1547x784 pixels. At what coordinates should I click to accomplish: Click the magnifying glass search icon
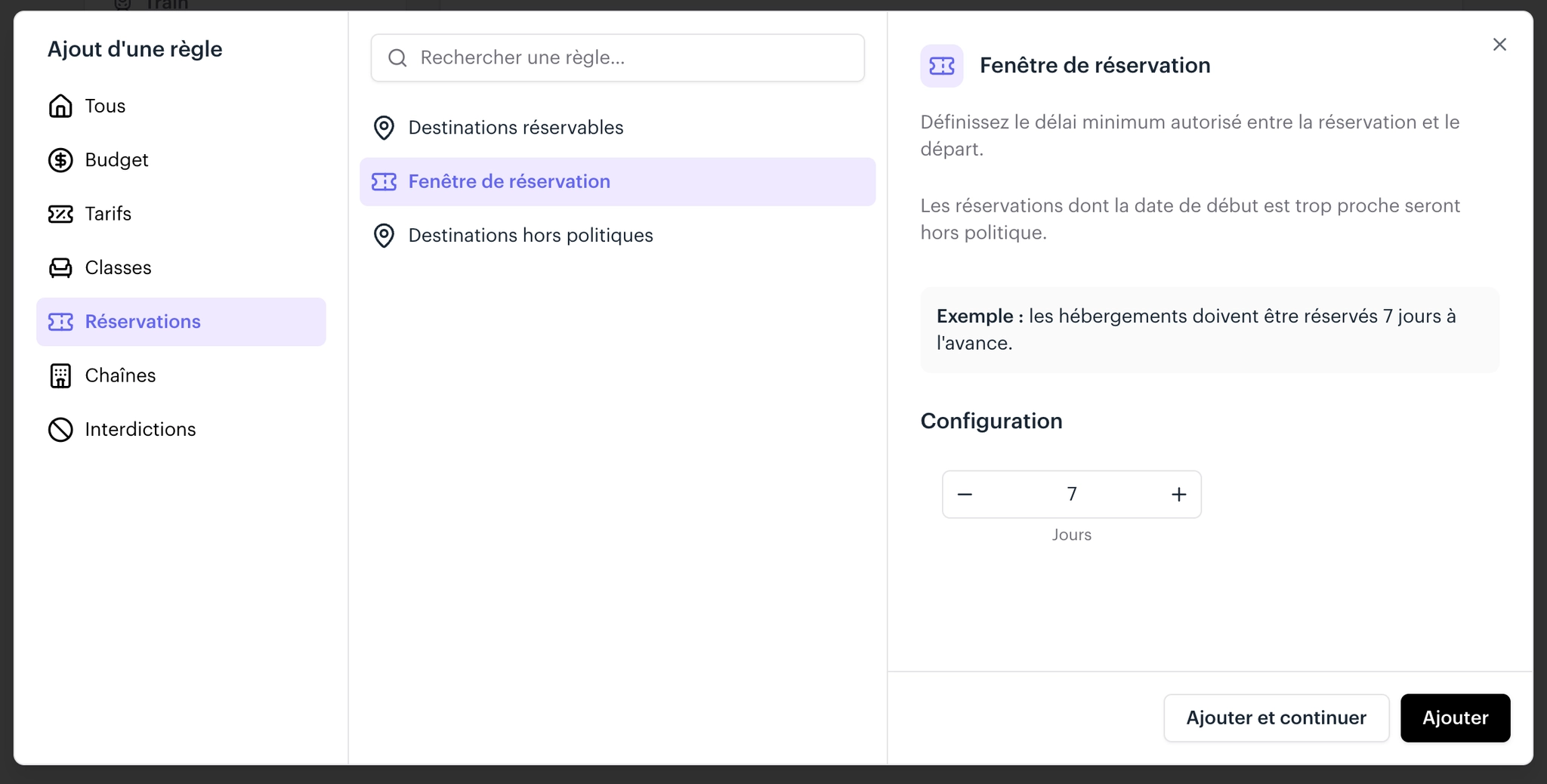click(397, 58)
